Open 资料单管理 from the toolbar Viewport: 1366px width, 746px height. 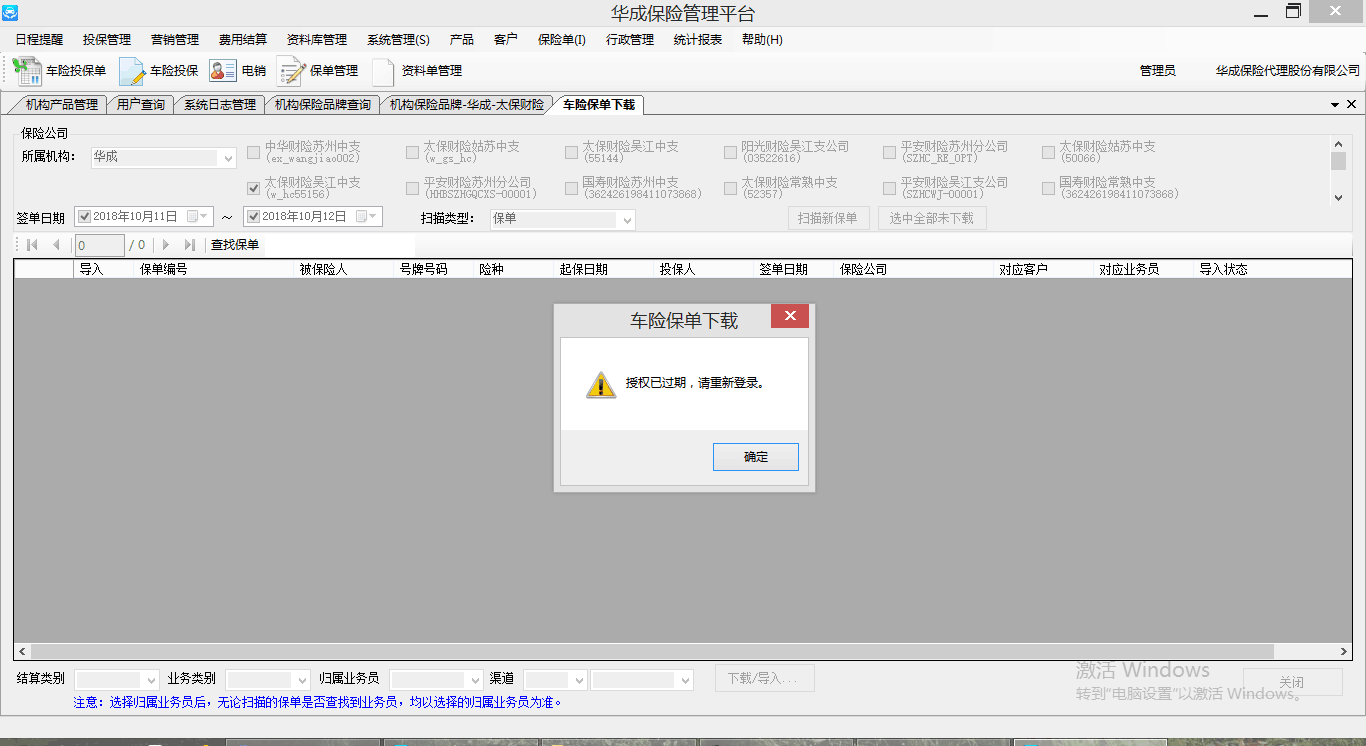point(416,71)
